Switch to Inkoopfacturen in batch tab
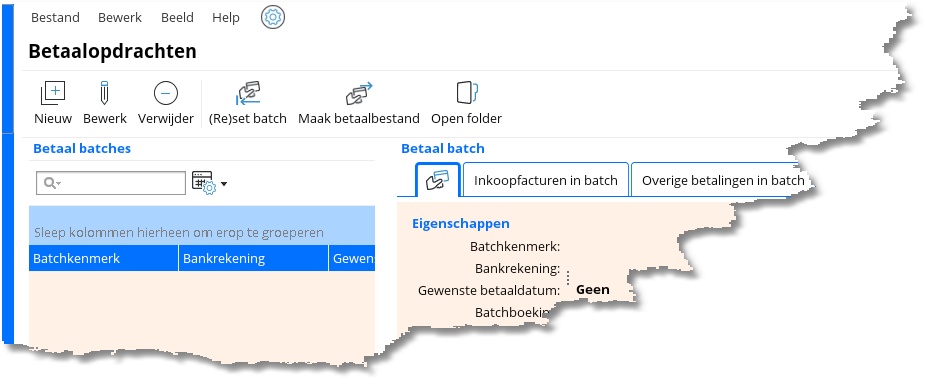Viewport: 926px width, 385px height. point(546,180)
